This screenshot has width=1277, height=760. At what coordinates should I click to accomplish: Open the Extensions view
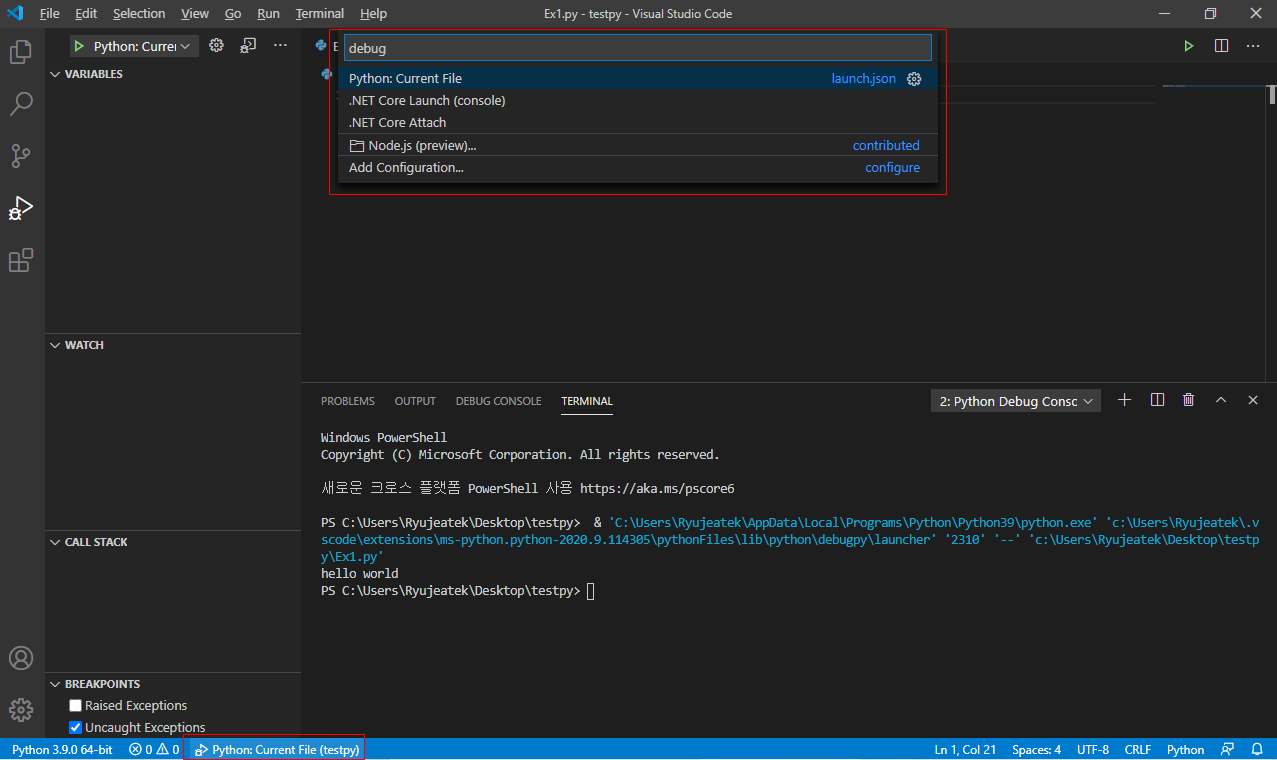(21, 260)
